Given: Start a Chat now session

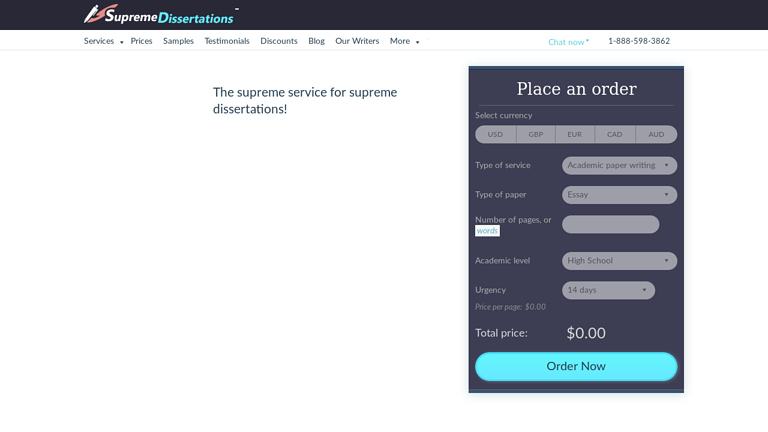Looking at the screenshot, I should [568, 42].
